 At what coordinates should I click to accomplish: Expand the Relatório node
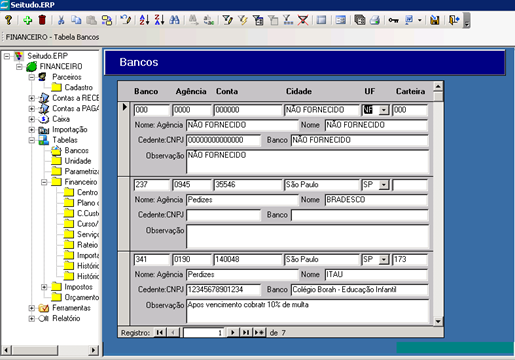[32, 318]
